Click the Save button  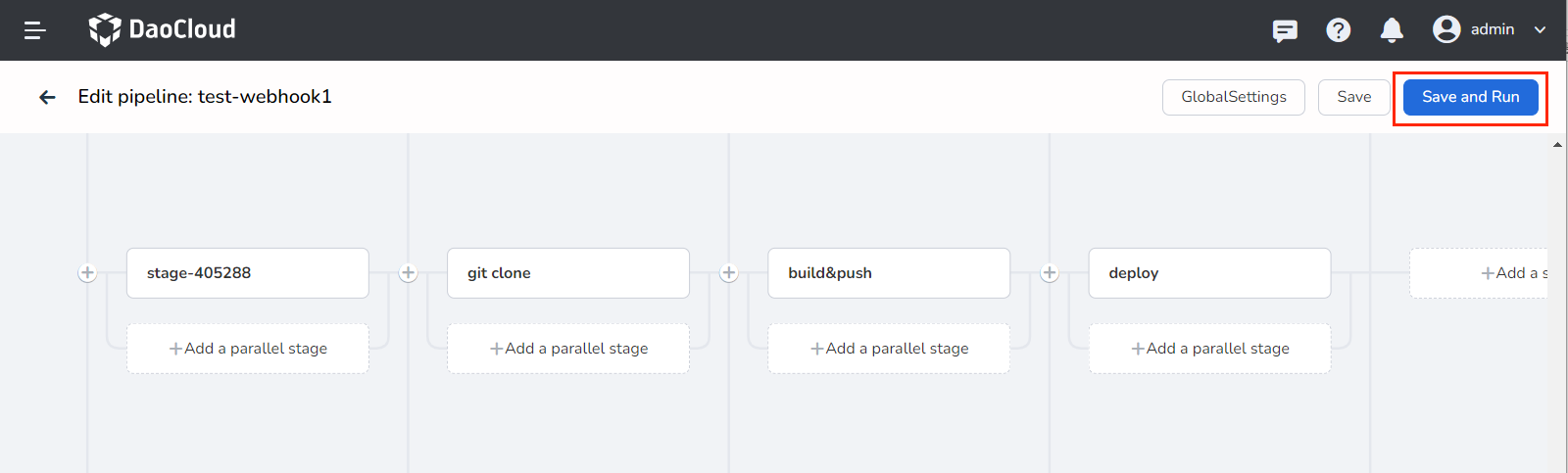click(x=1353, y=97)
